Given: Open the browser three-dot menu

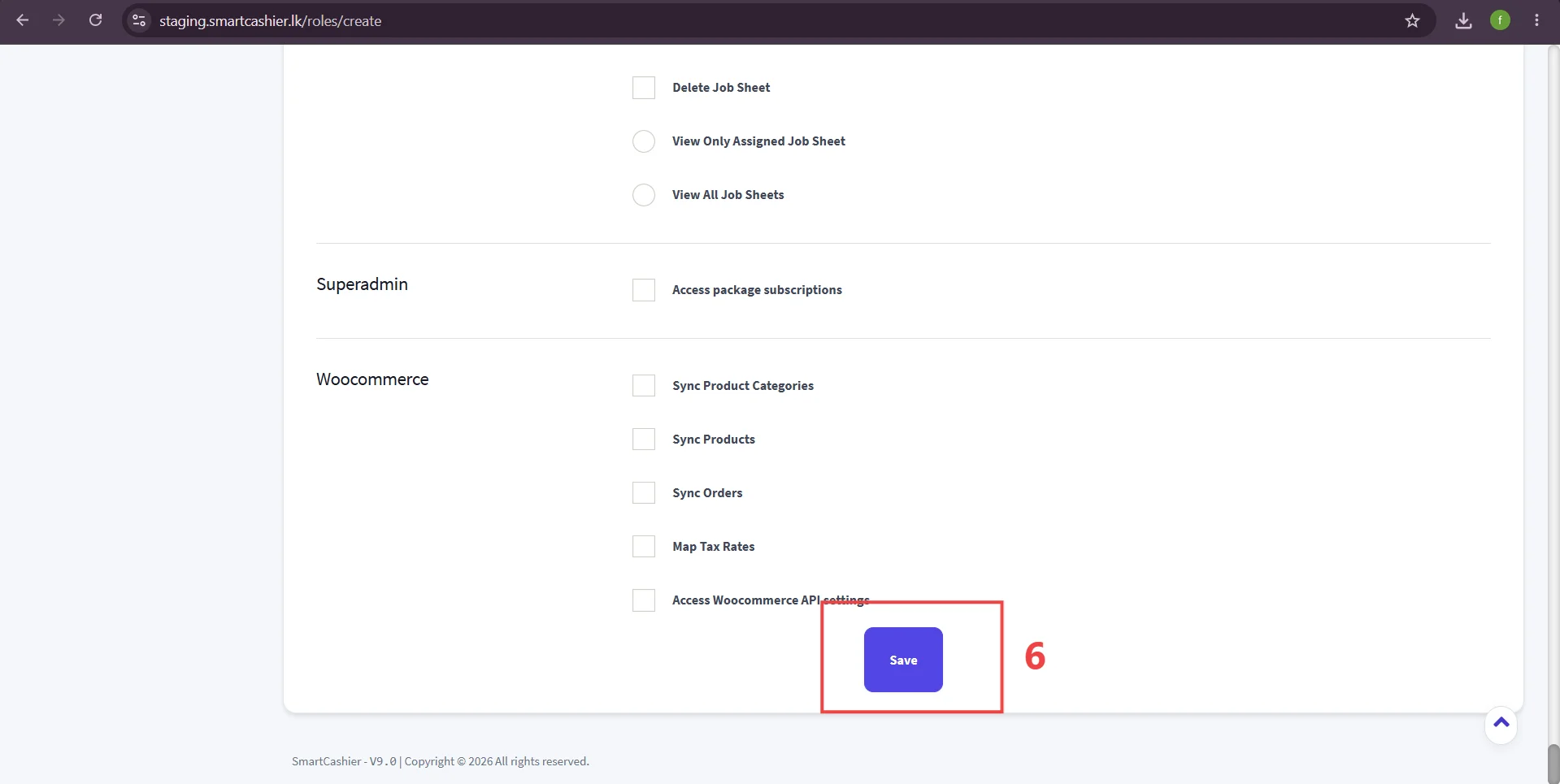Looking at the screenshot, I should [1536, 20].
